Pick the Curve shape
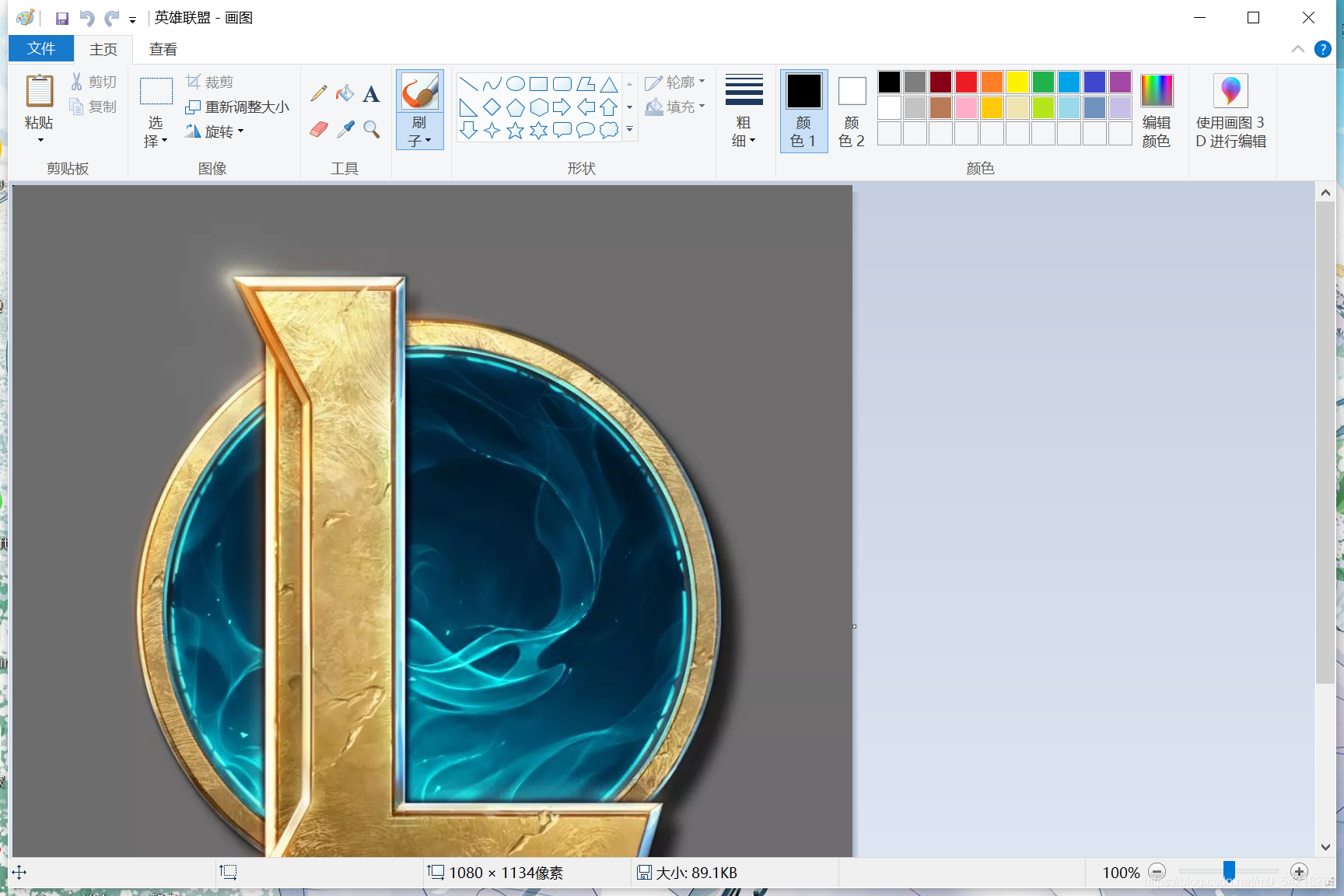This screenshot has height=896, width=1344. click(x=492, y=84)
